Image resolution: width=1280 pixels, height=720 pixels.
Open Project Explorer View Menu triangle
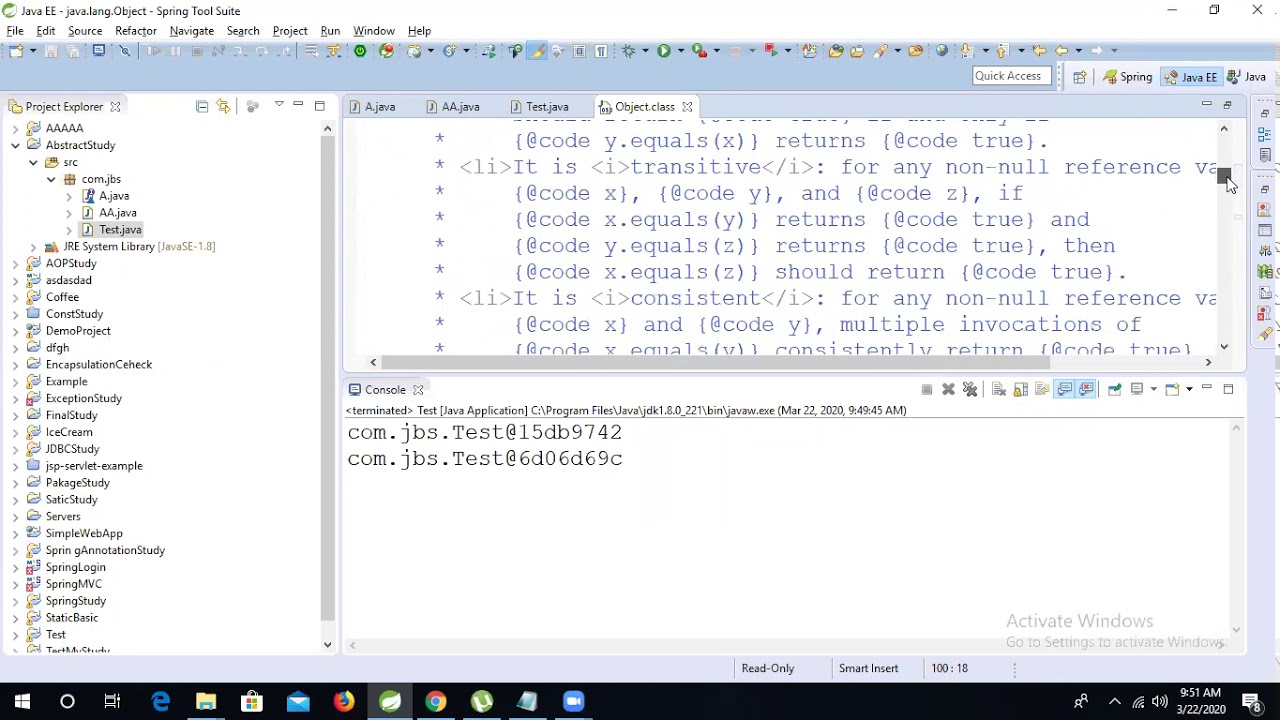(x=279, y=105)
